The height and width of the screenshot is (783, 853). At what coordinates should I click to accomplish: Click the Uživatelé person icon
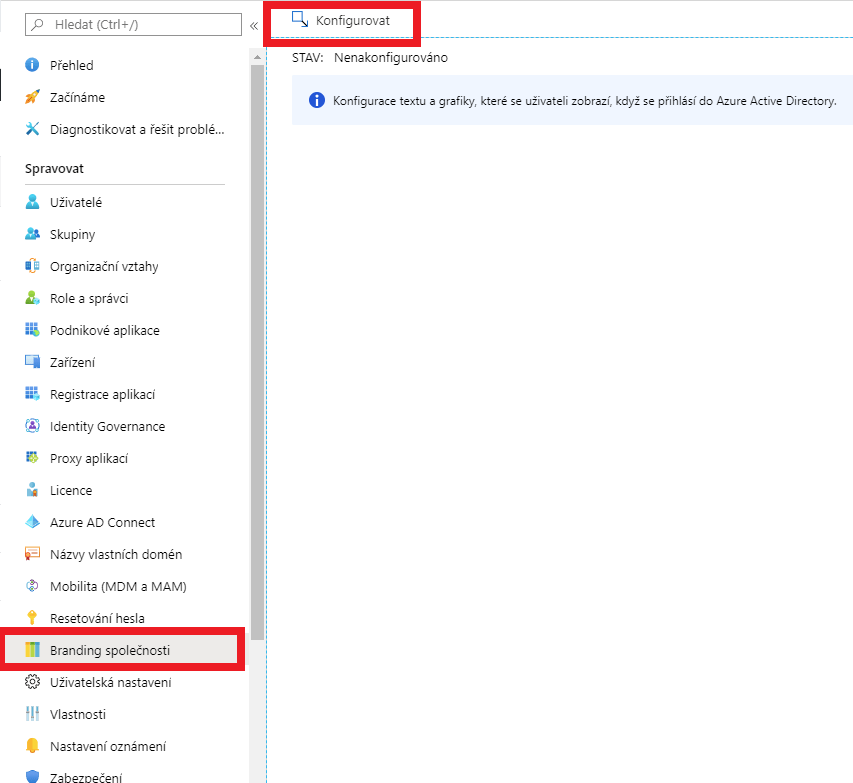pyautogui.click(x=32, y=202)
